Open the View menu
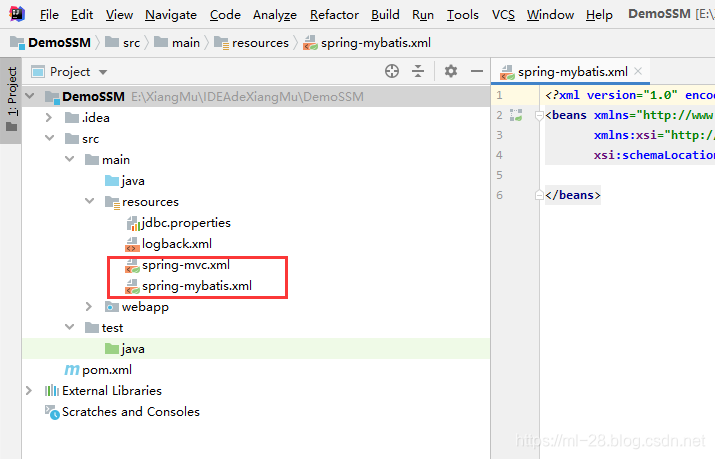This screenshot has height=459, width=715. pos(119,15)
